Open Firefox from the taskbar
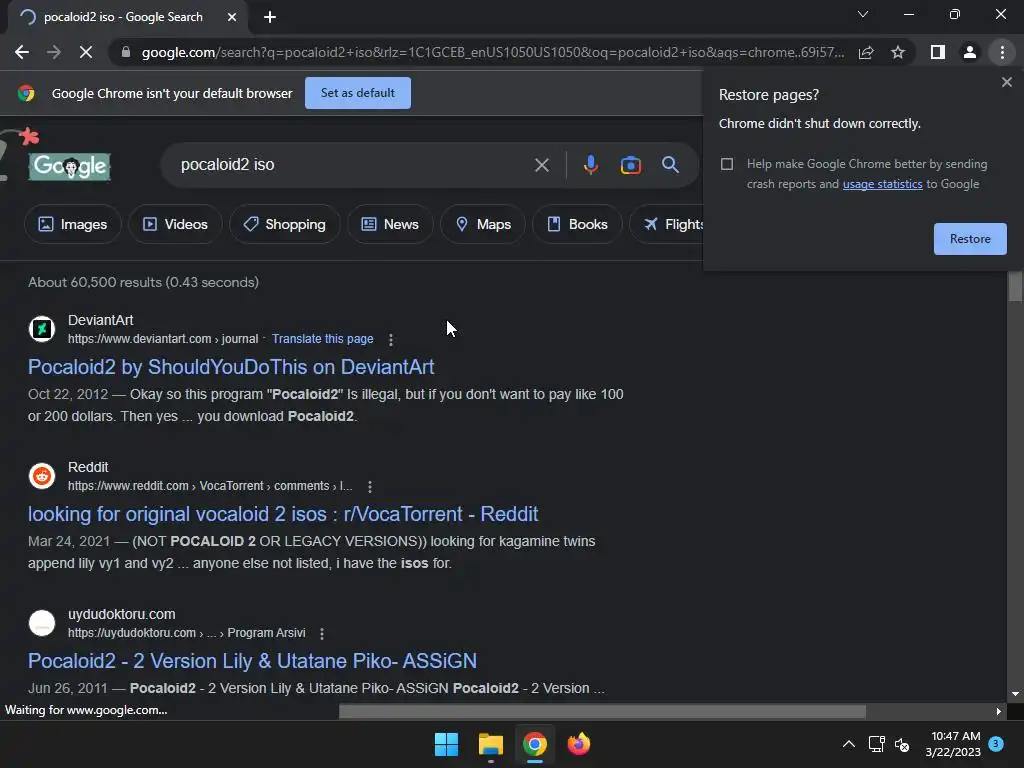 click(x=579, y=744)
